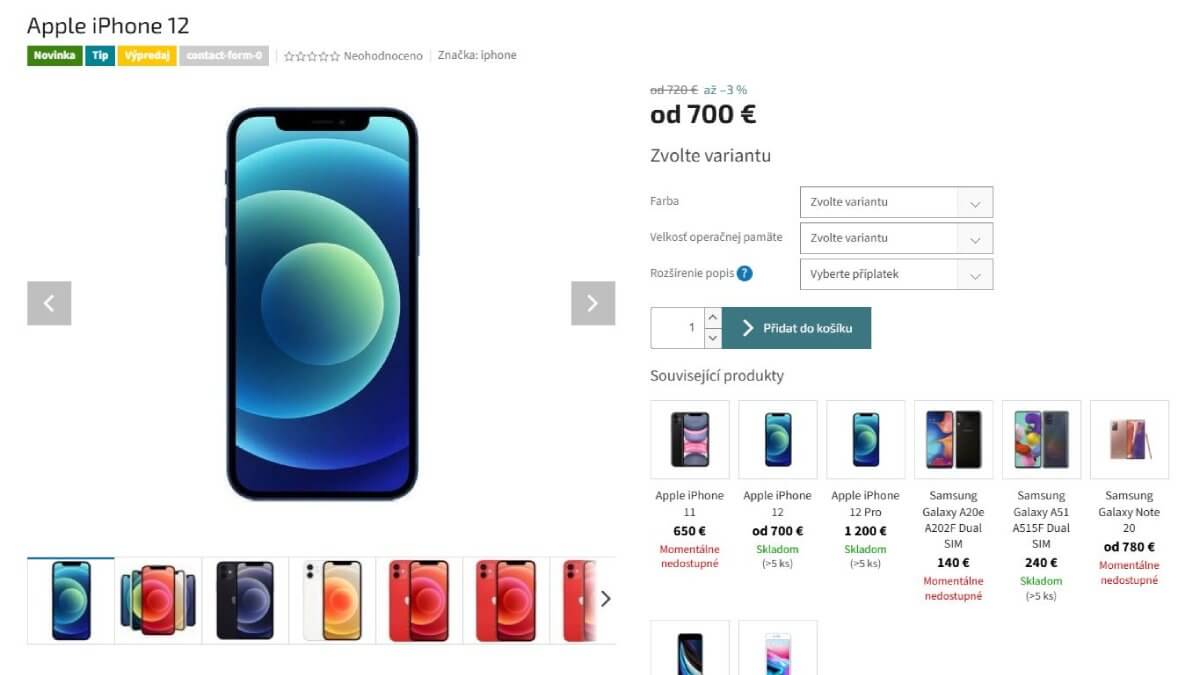This screenshot has height=675, width=1200.
Task: Decrease quantity with the down arrow
Action: 712,338
